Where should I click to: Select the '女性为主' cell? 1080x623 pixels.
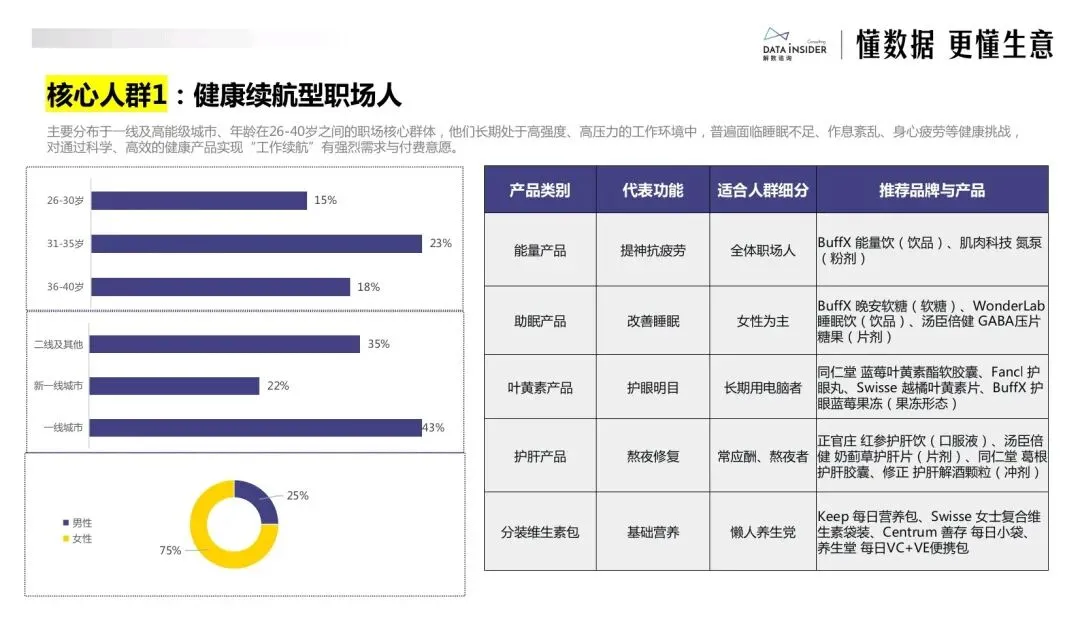763,321
